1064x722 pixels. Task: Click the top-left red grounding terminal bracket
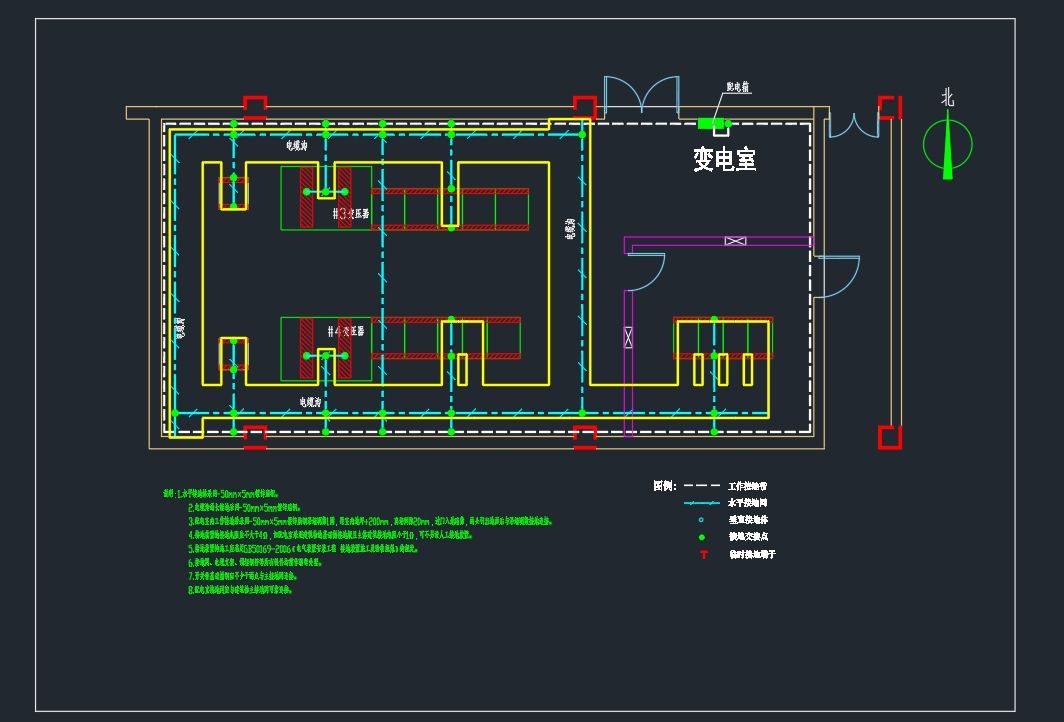(255, 107)
